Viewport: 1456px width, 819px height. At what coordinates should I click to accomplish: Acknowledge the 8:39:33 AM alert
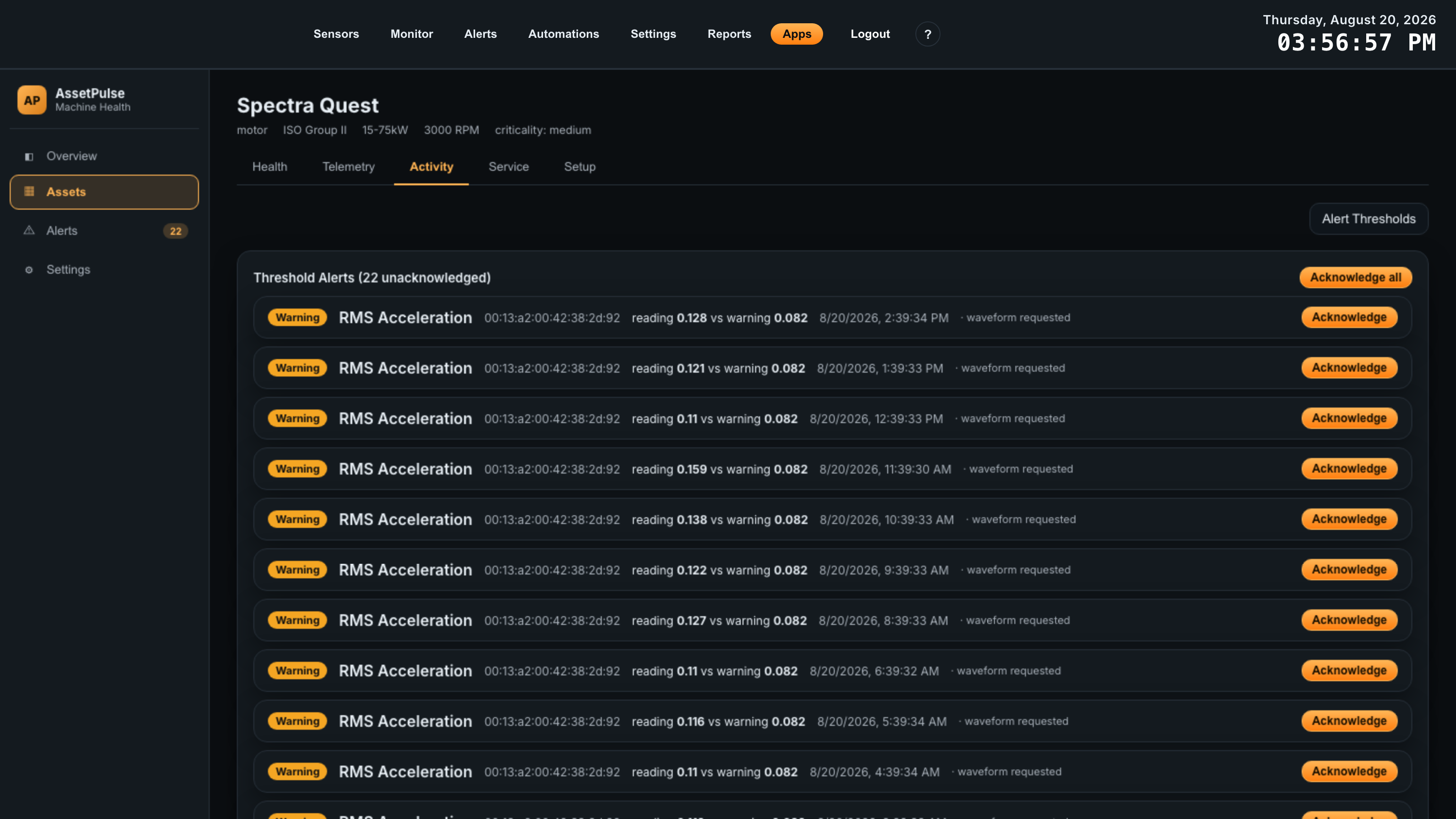pos(1349,620)
